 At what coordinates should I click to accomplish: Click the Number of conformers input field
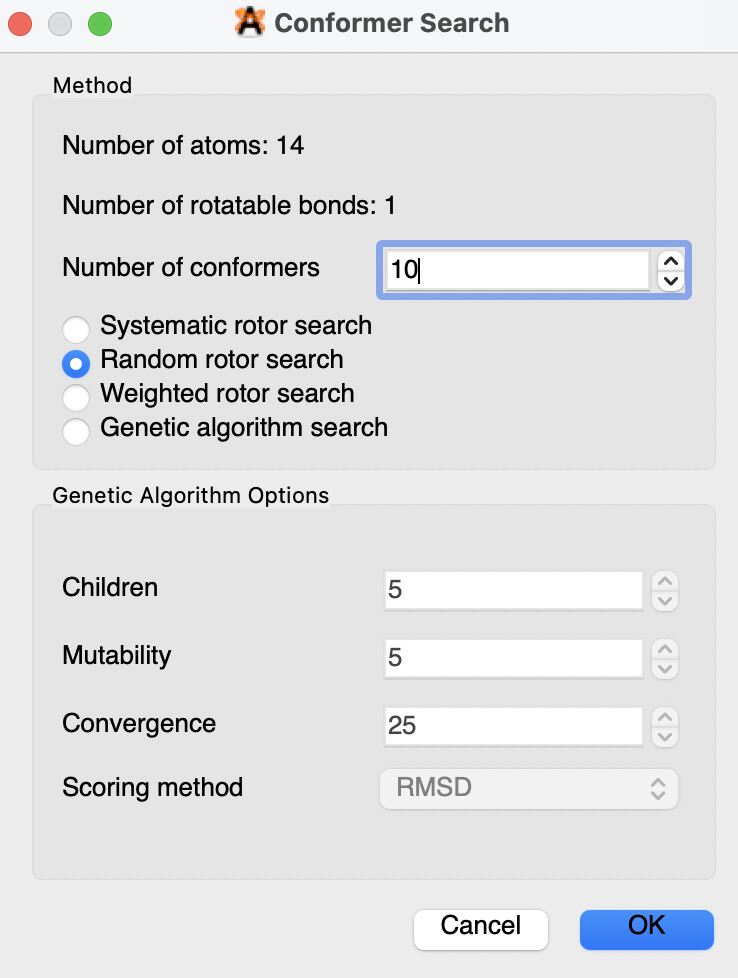(516, 270)
